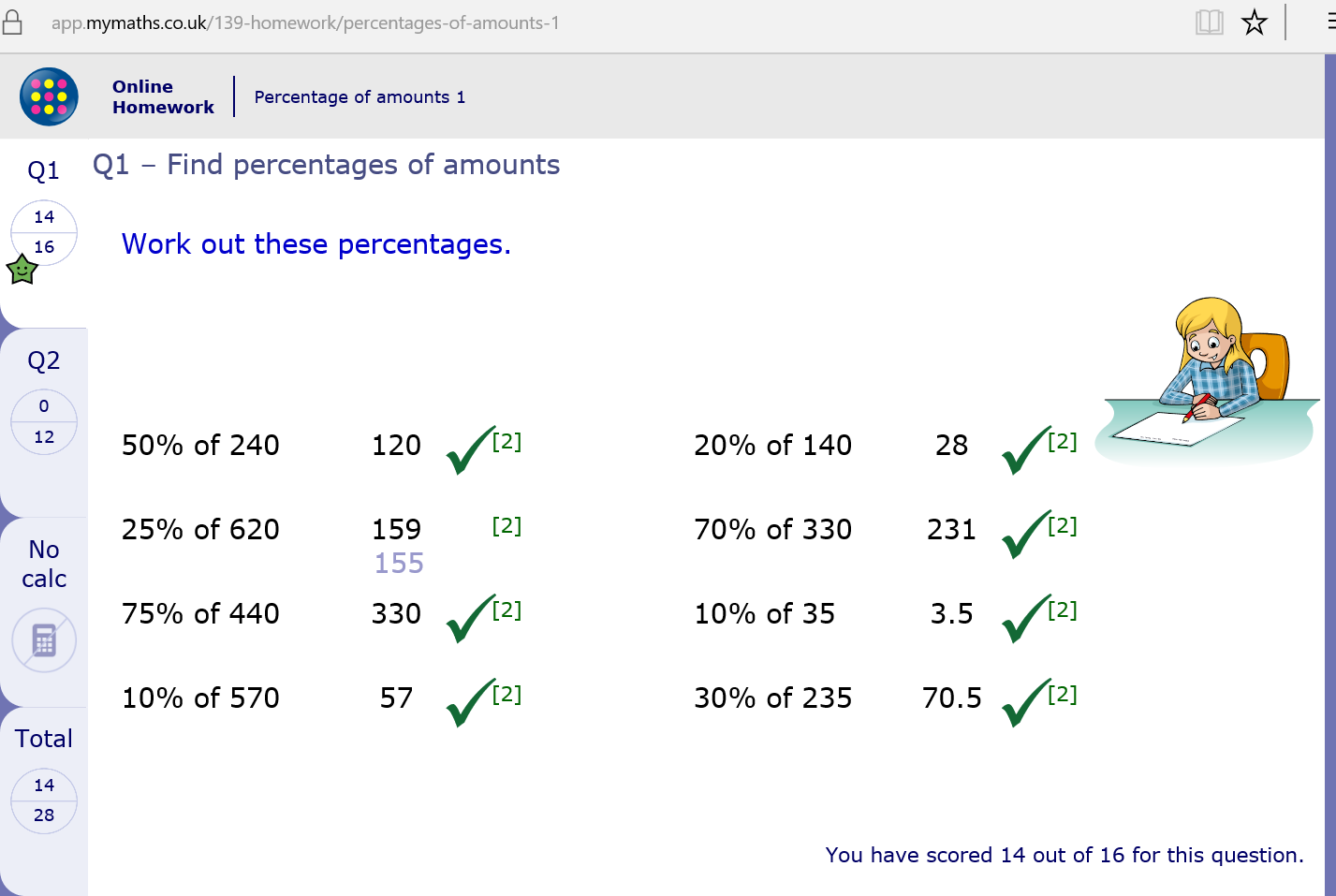Click the answer field showing 70.5
The width and height of the screenshot is (1336, 896).
[952, 698]
